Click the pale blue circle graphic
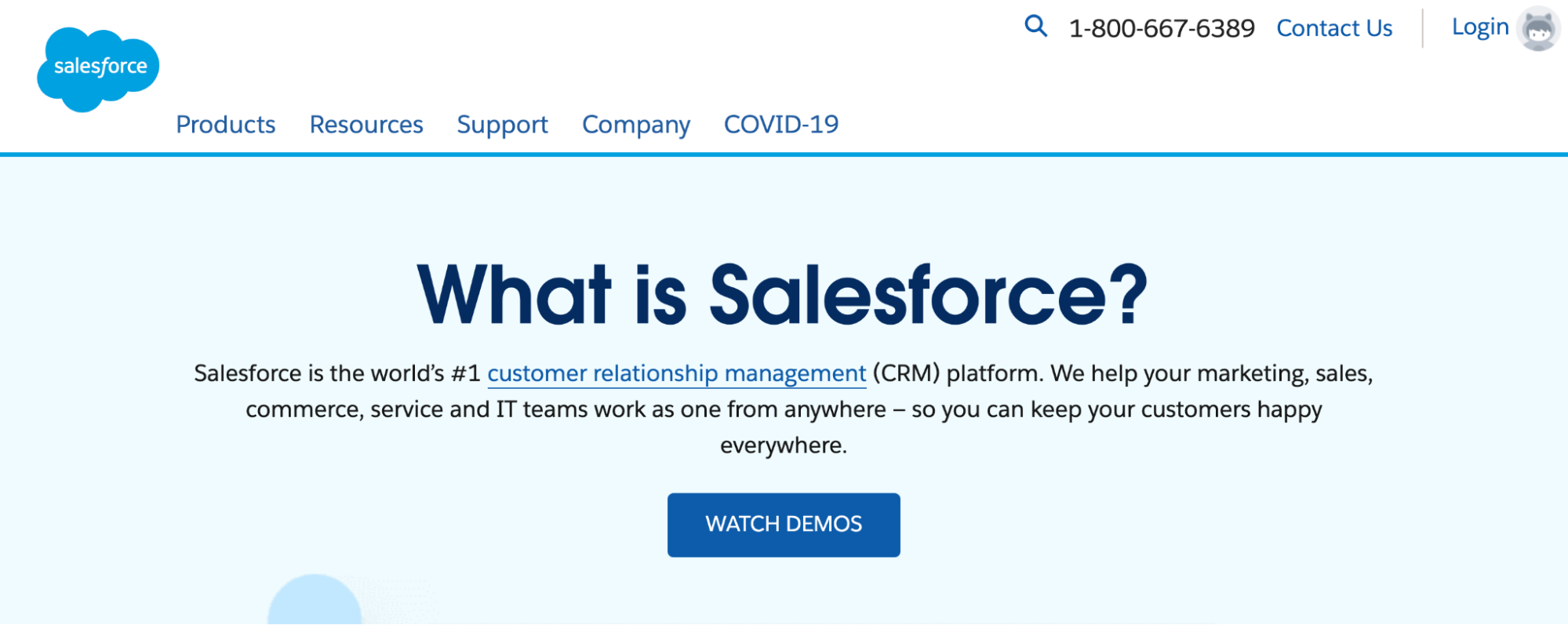Viewport: 1568px width, 625px height. coord(315,602)
